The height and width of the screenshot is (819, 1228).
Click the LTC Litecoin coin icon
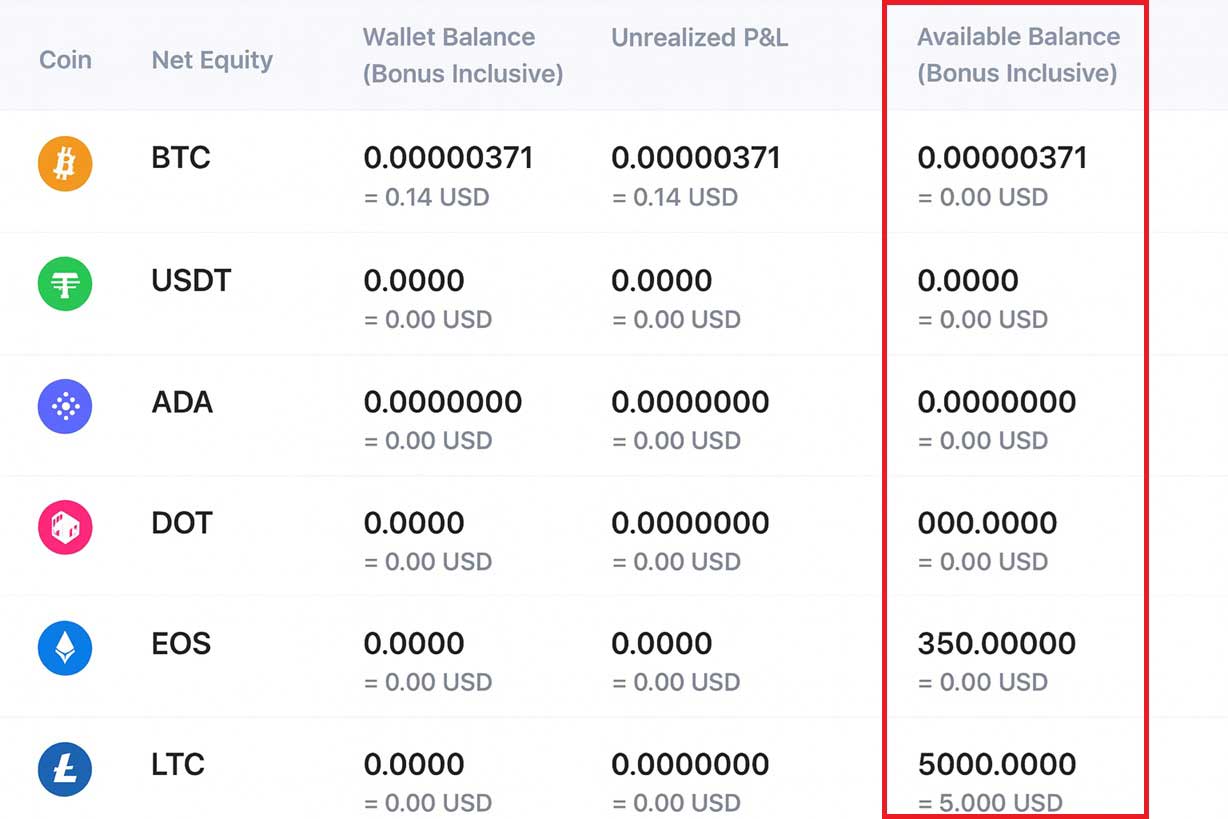[x=64, y=769]
